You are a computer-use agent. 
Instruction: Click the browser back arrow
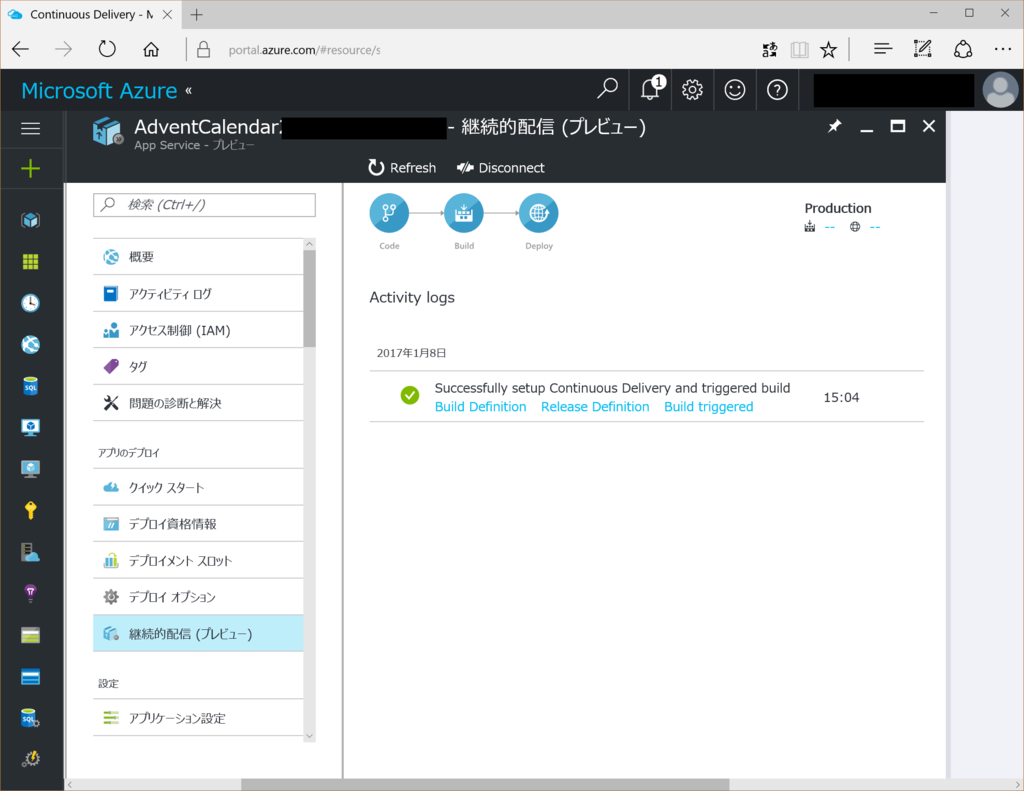(x=21, y=49)
